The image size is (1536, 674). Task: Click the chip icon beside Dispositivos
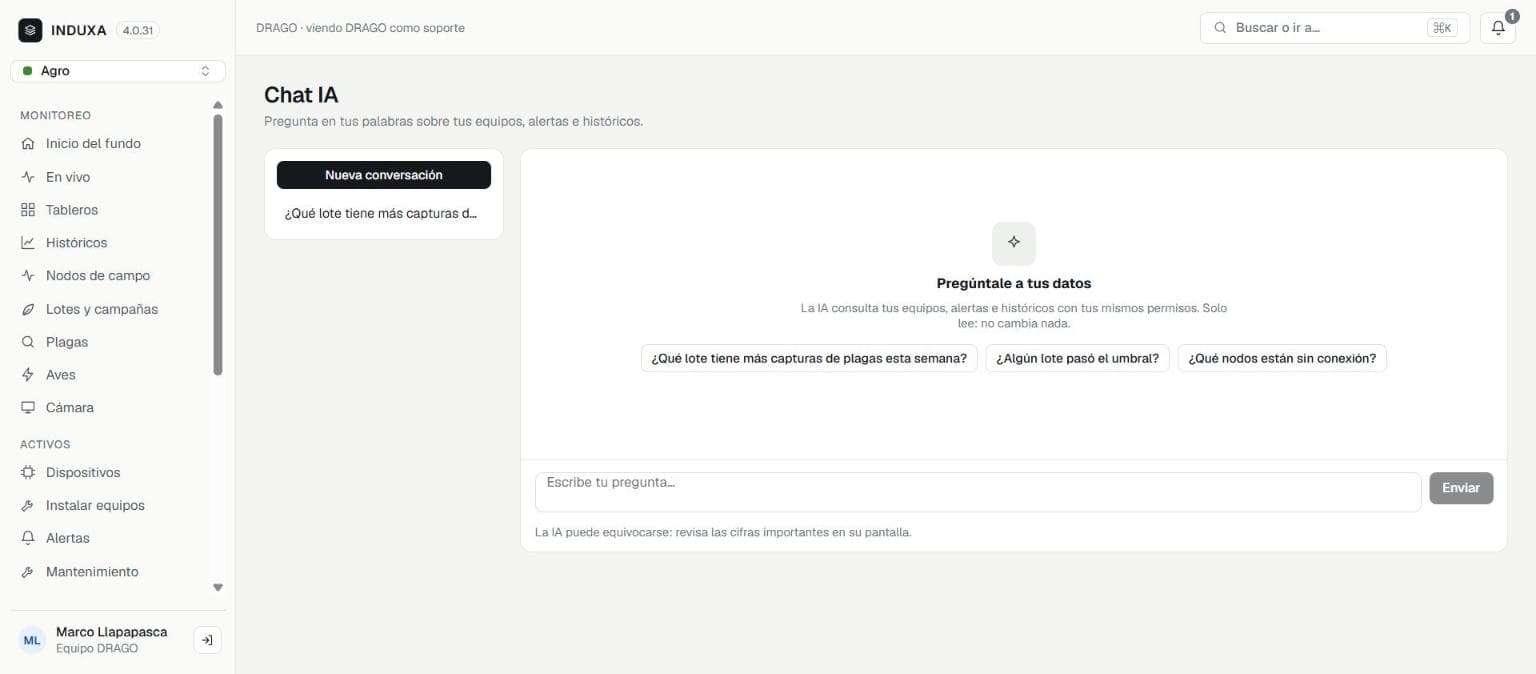[28, 473]
